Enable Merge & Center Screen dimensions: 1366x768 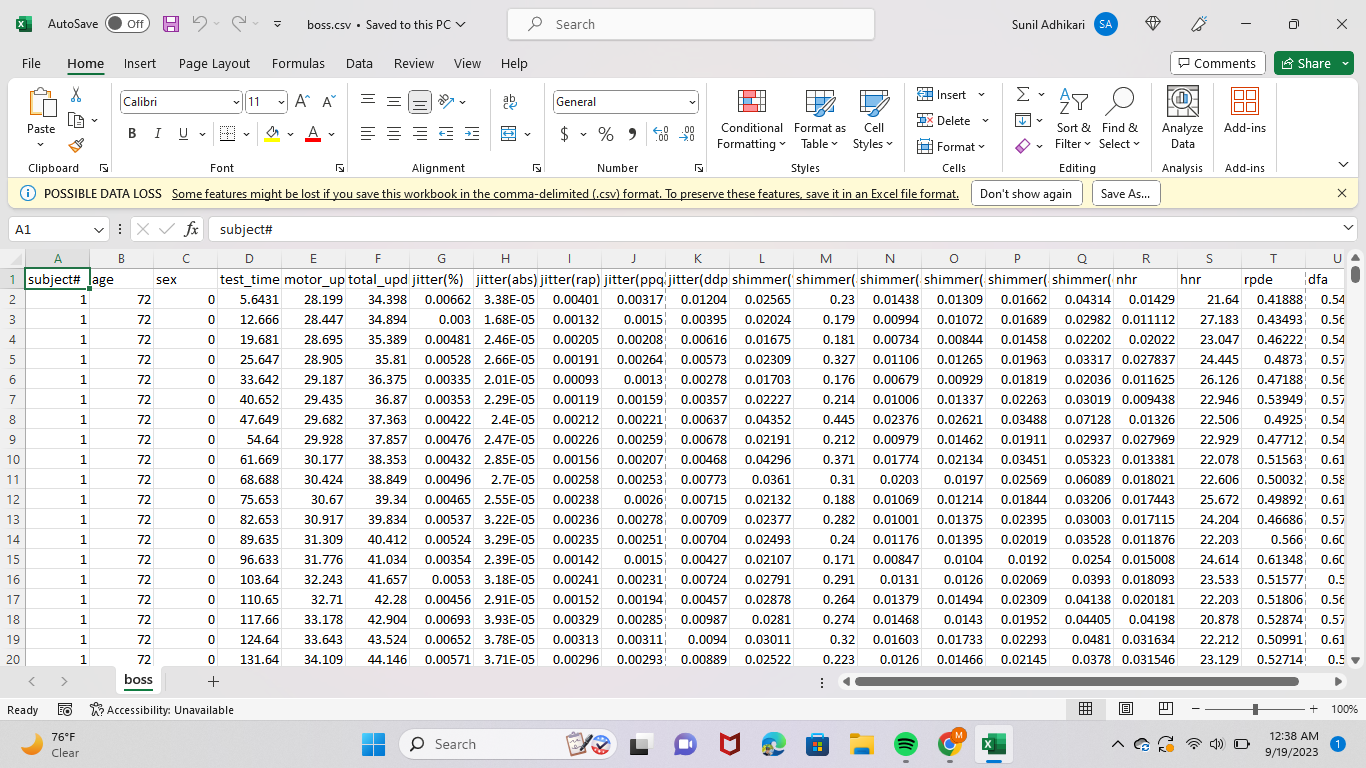click(x=511, y=134)
